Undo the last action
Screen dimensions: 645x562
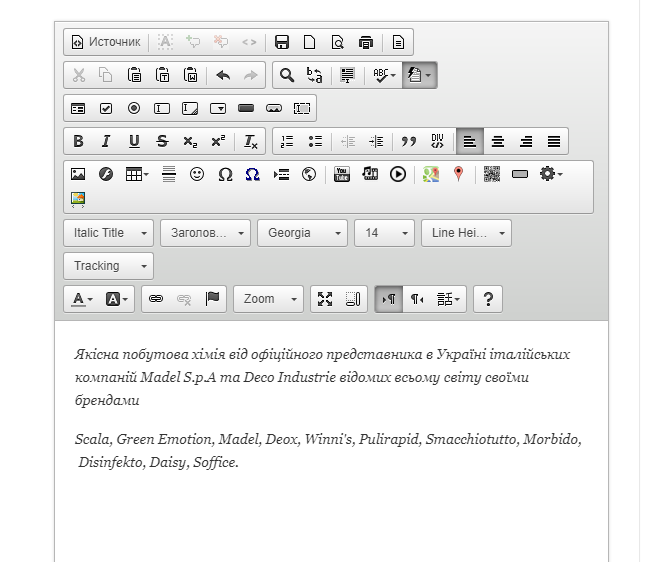[223, 75]
